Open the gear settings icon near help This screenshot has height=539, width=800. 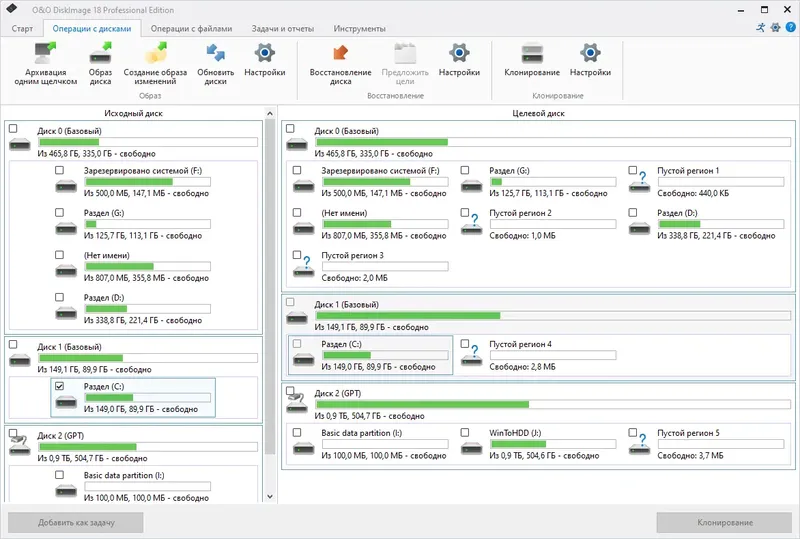(776, 28)
